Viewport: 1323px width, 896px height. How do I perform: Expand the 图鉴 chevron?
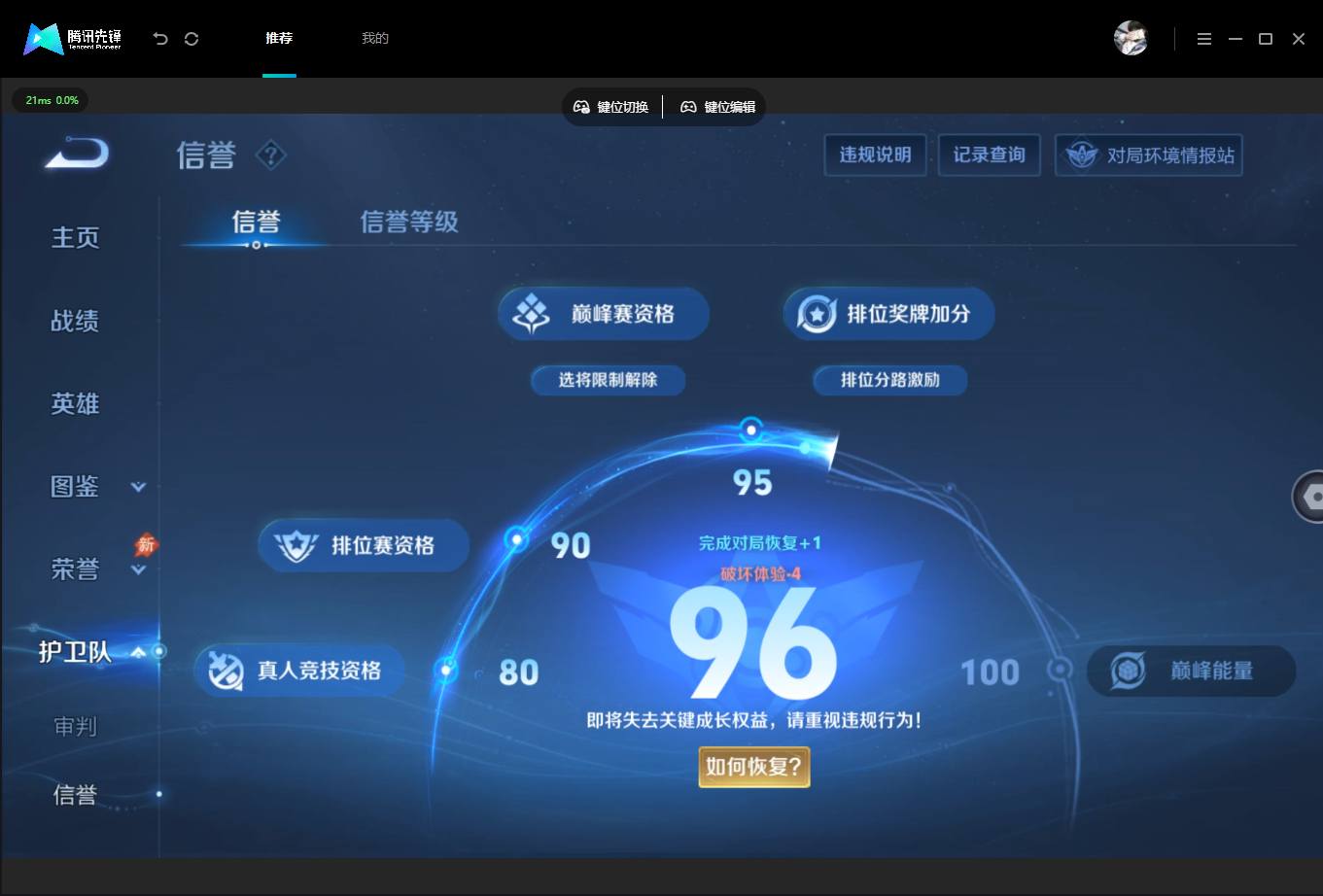[x=138, y=487]
